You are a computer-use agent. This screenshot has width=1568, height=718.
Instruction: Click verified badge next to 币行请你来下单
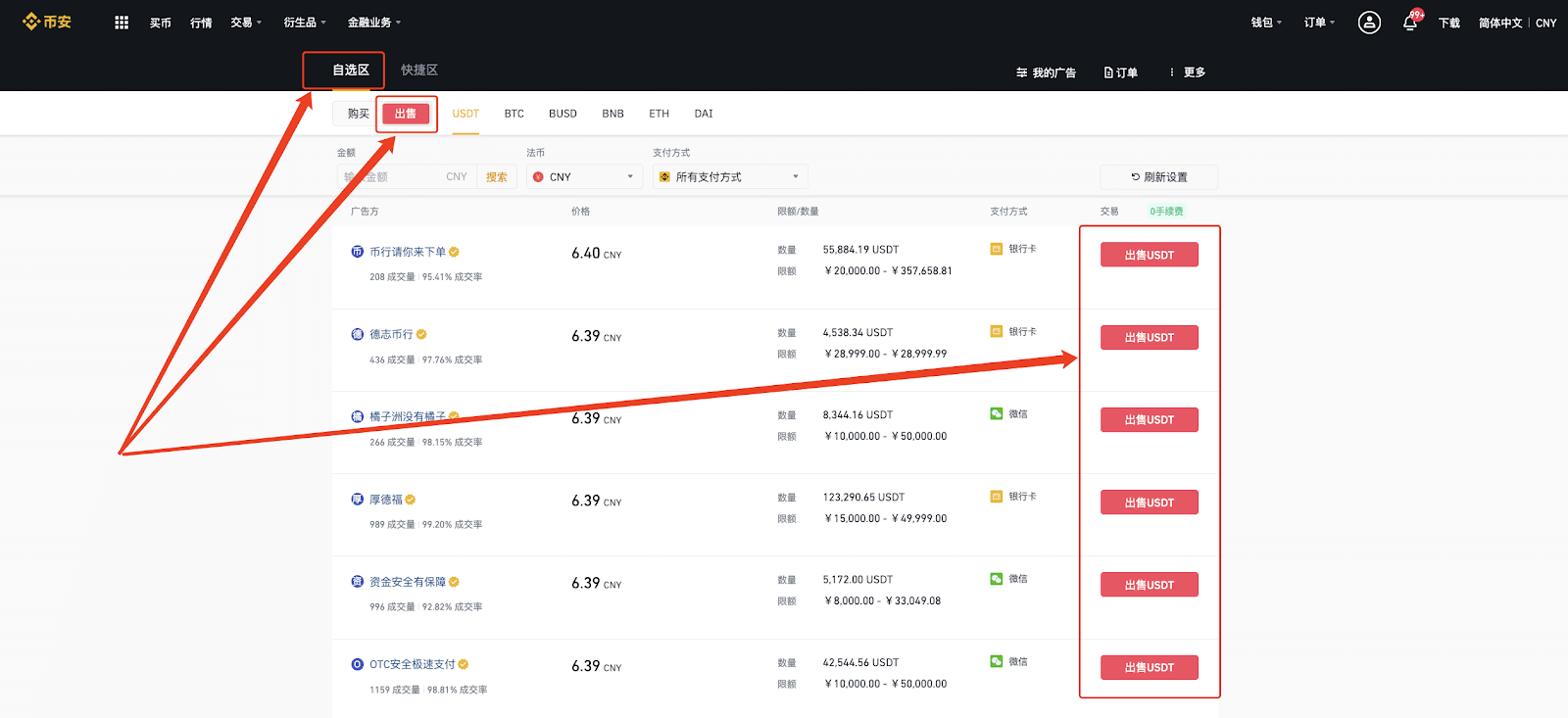pos(454,252)
